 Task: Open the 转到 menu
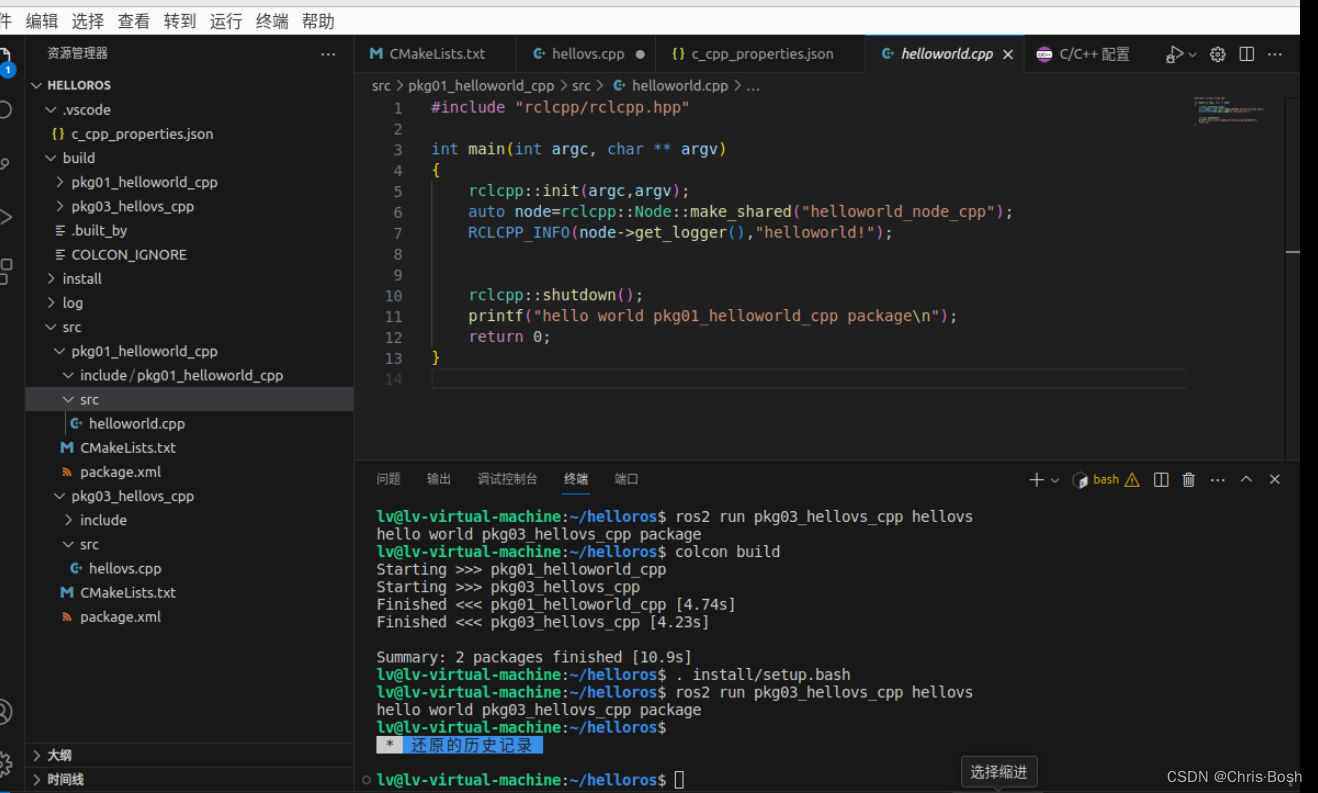pyautogui.click(x=180, y=21)
